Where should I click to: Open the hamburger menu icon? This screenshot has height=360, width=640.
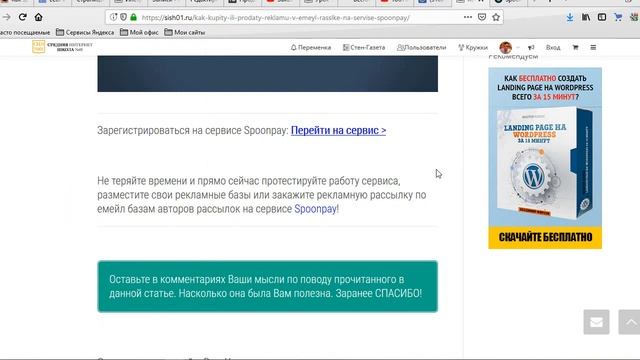pos(593,47)
